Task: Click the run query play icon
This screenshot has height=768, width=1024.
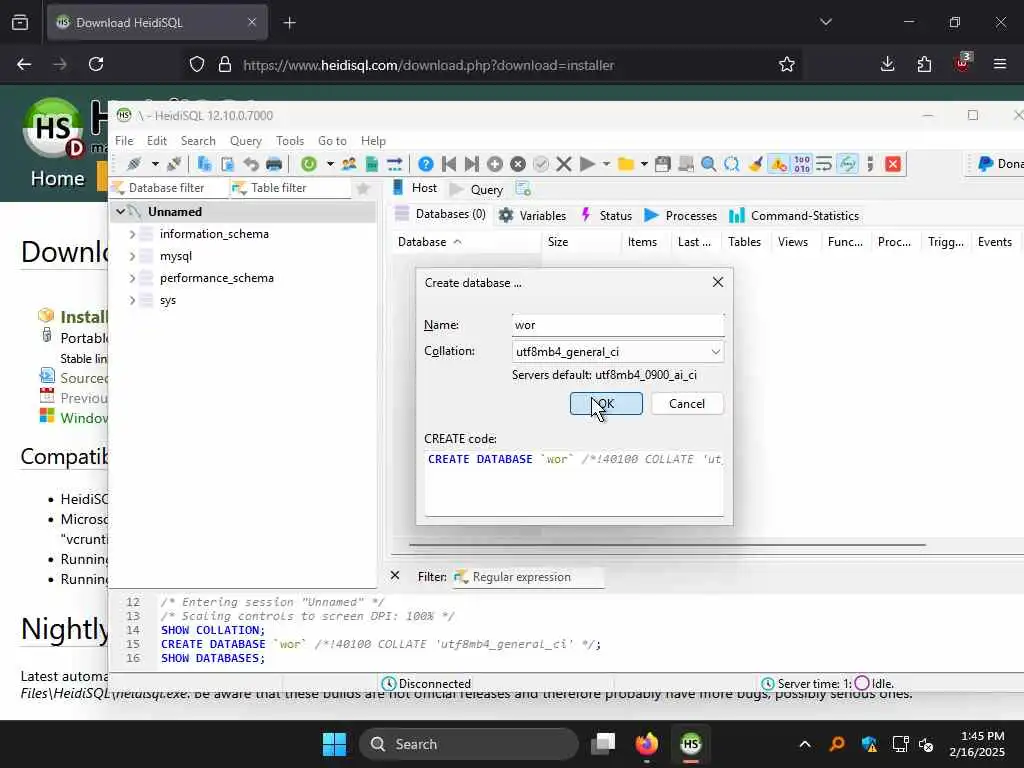Action: click(587, 164)
